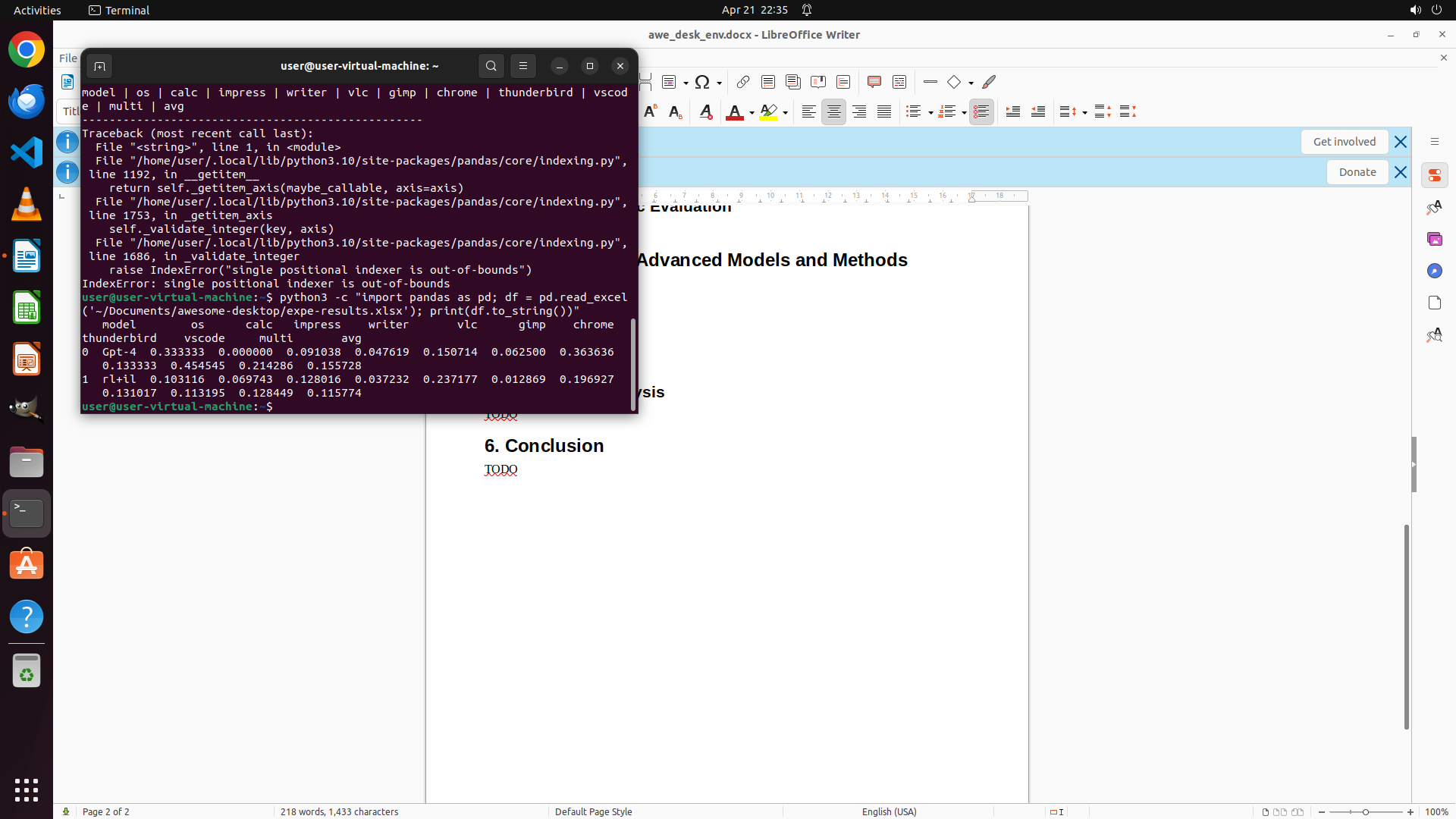The image size is (1456, 819).
Task: Expand the highlighting color dropdown arrow
Action: pos(785,113)
